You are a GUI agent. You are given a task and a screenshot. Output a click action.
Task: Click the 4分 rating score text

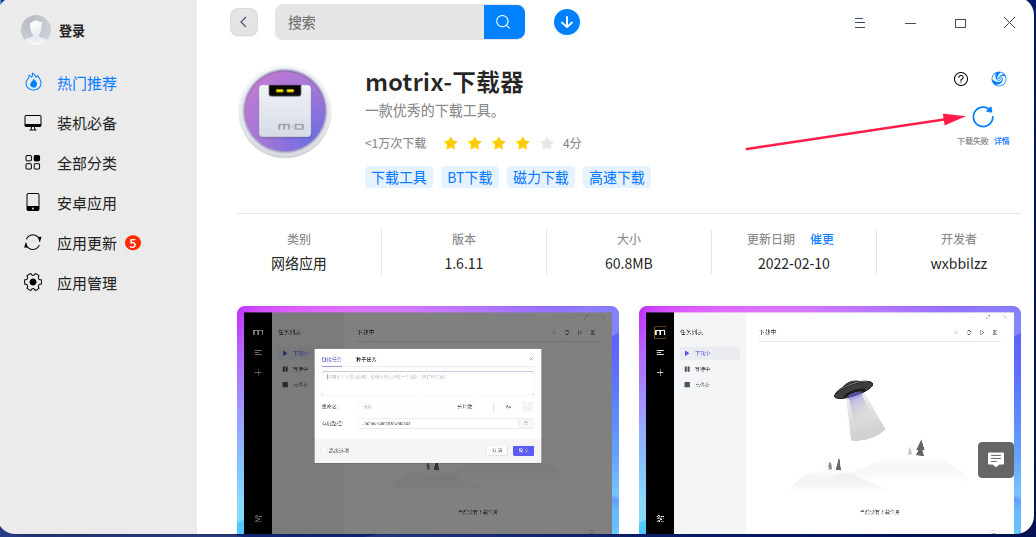[572, 143]
